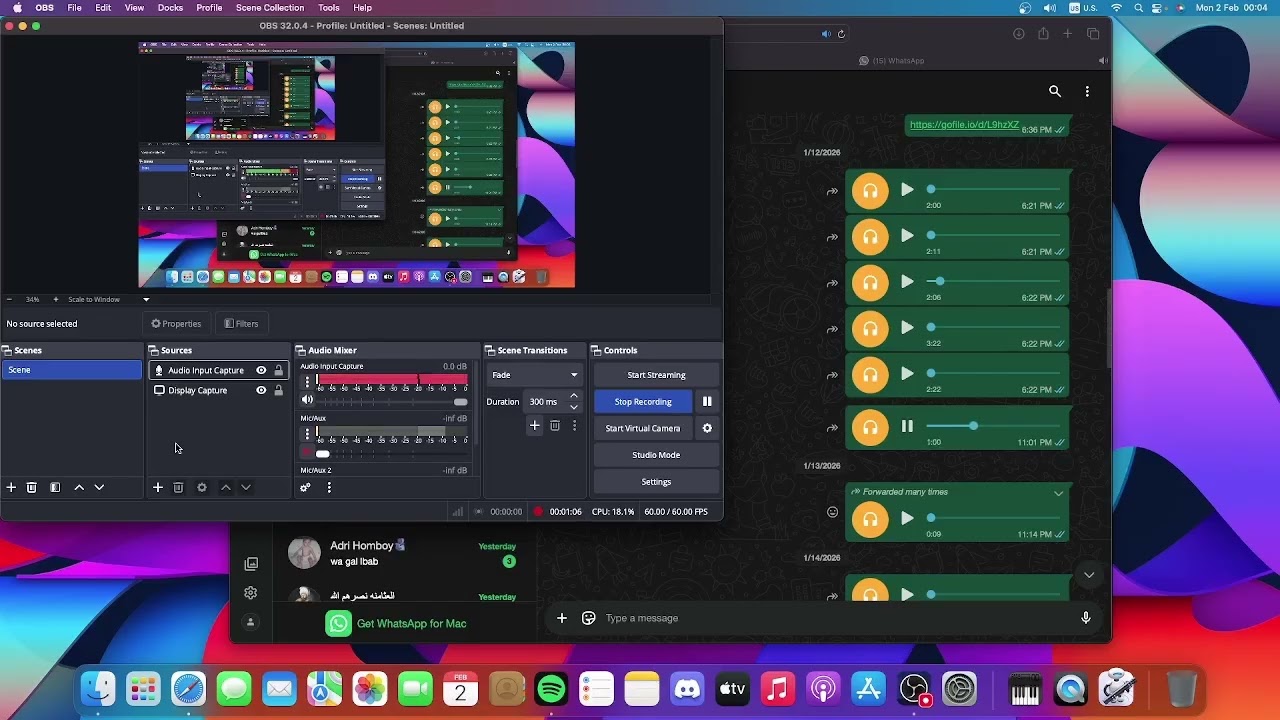Decrease transition duration stepper down
The height and width of the screenshot is (720, 1280).
pyautogui.click(x=574, y=407)
